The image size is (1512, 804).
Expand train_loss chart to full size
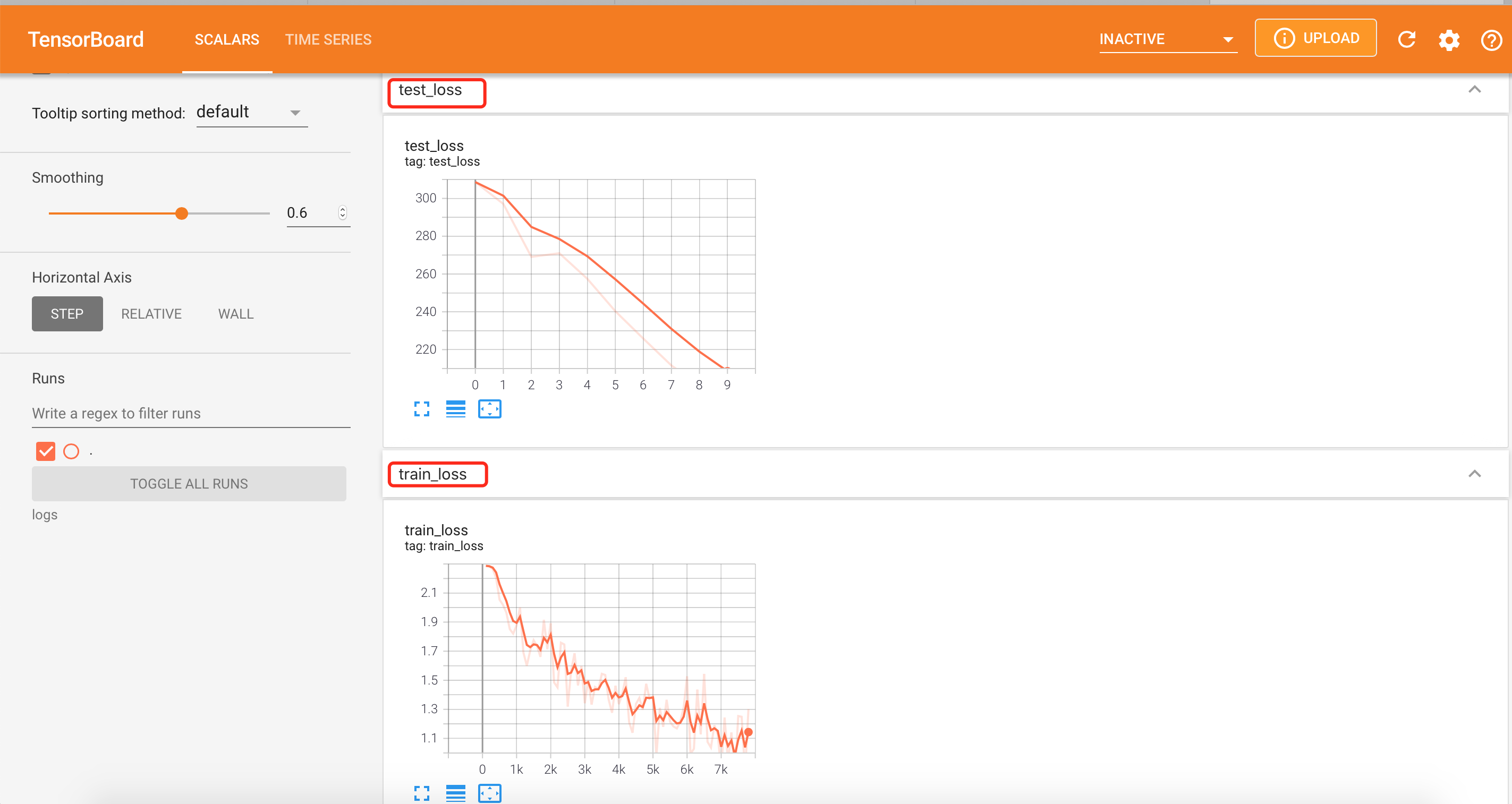coord(421,793)
